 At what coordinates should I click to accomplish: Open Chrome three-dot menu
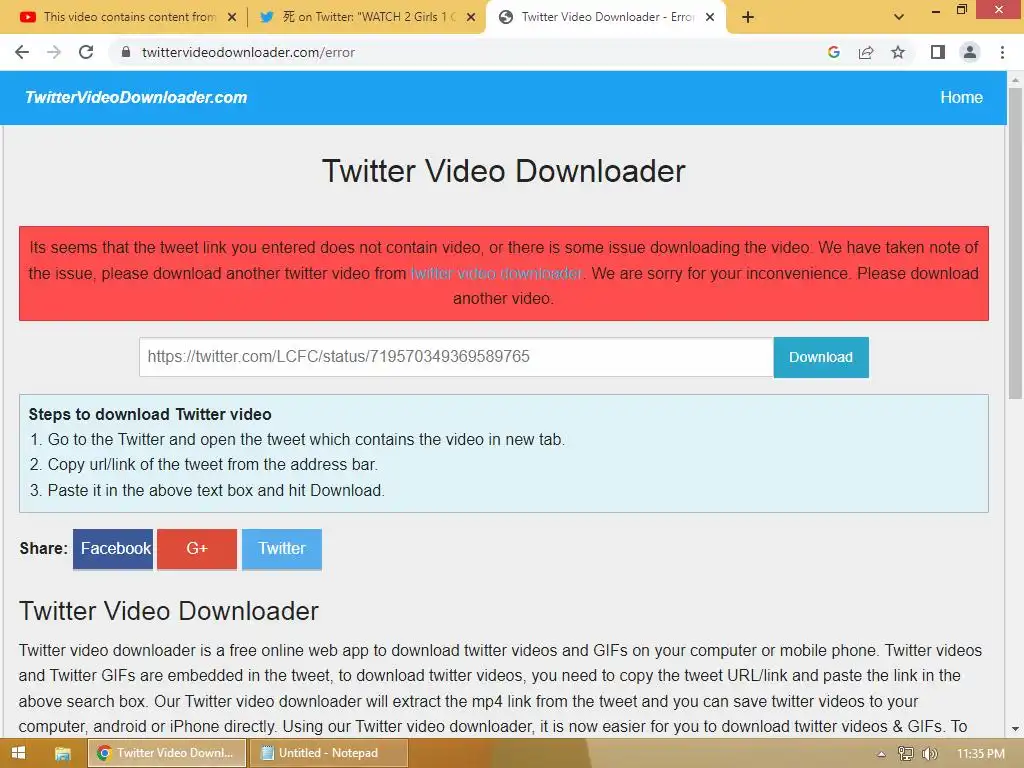[1002, 52]
